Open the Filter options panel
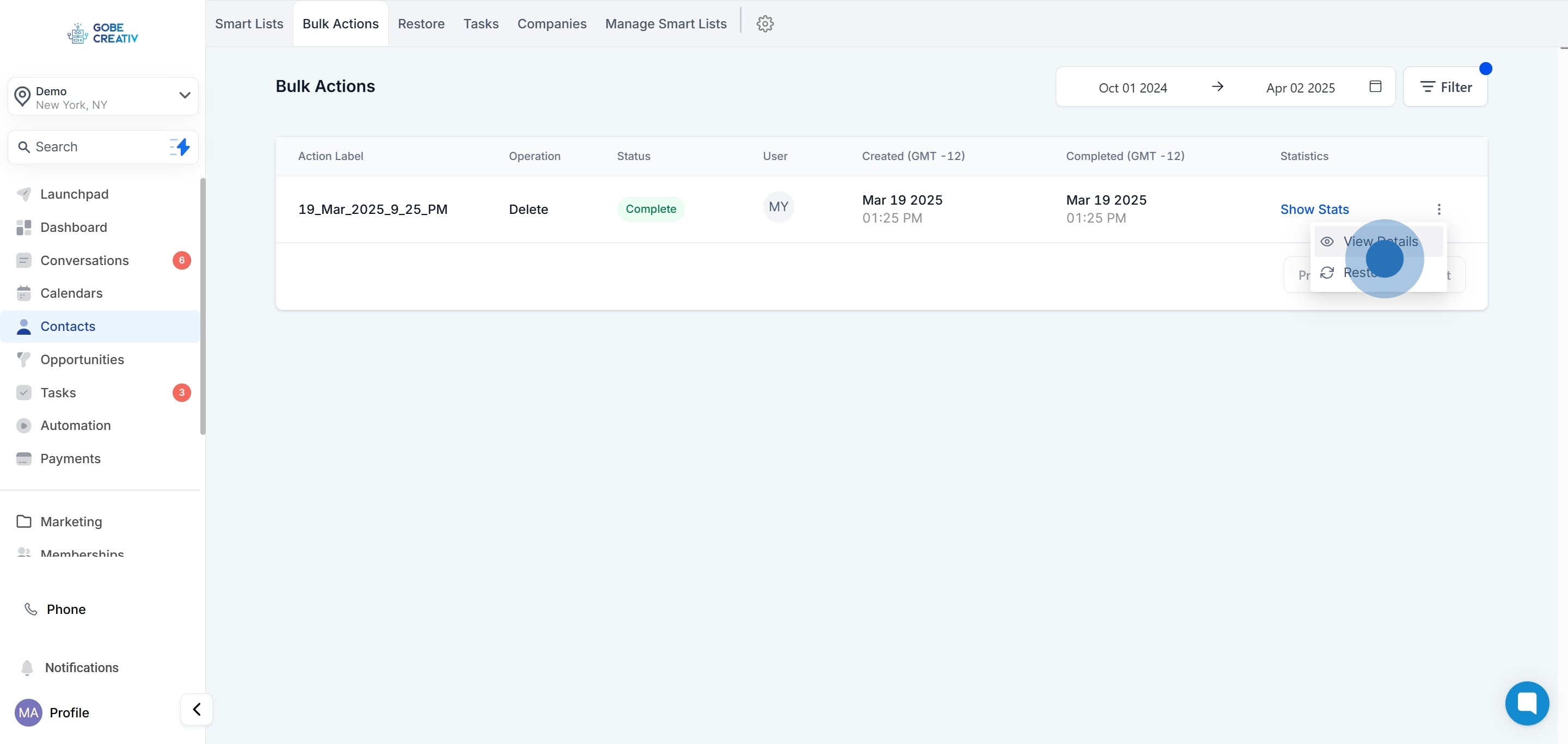1568x744 pixels. point(1445,87)
